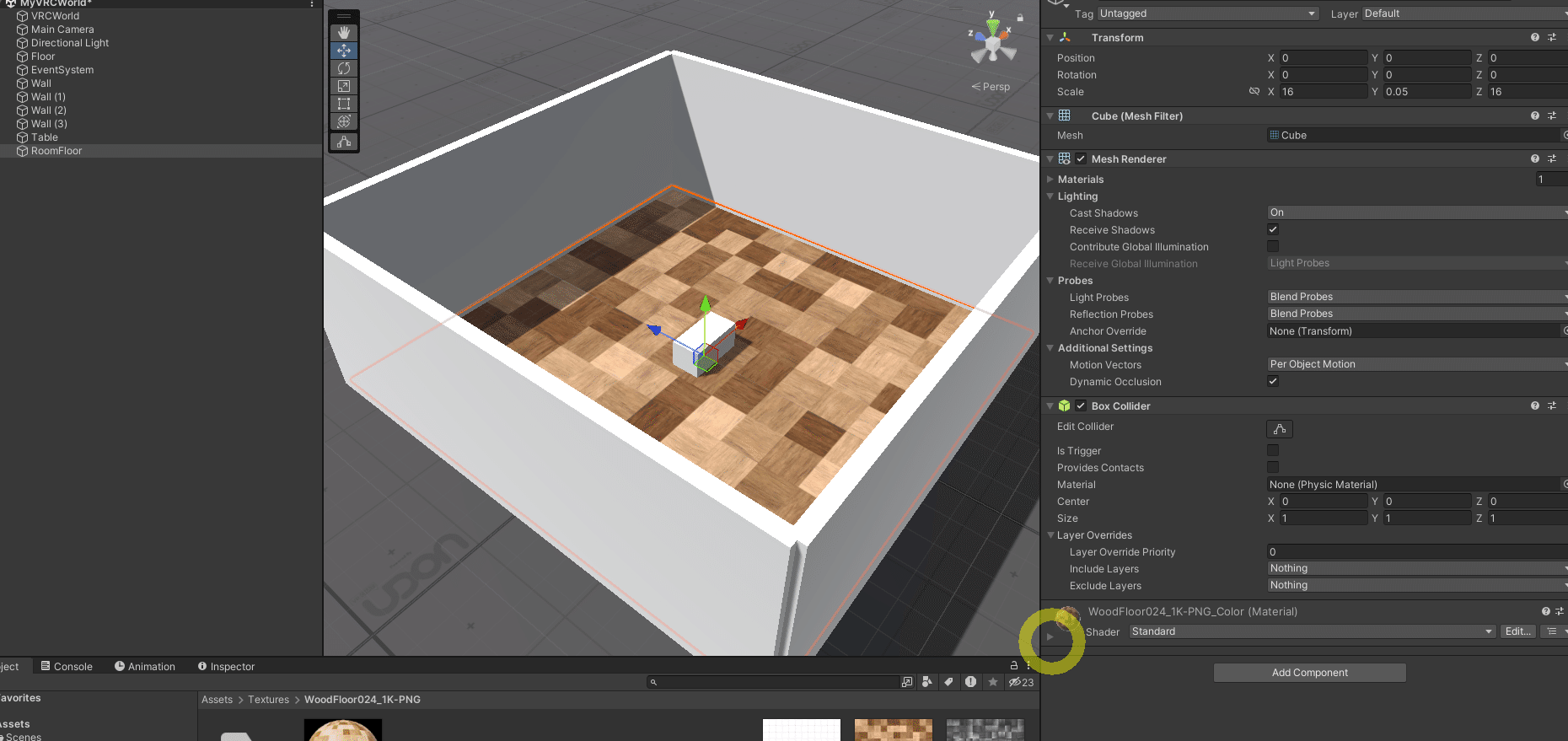The image size is (1568, 741).
Task: Disable the Mesh Renderer component checkbox
Action: 1081,159
